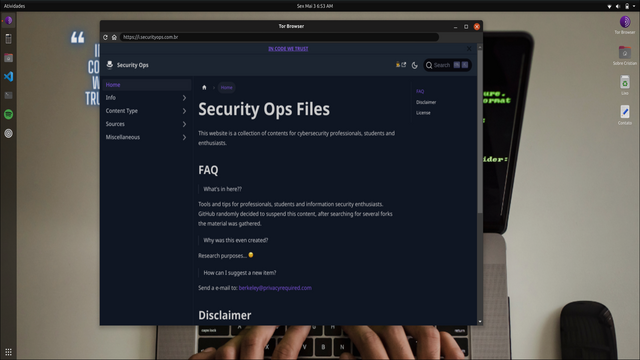Open the system menu arrow in top bar
The height and width of the screenshot is (360, 640).
click(634, 6)
